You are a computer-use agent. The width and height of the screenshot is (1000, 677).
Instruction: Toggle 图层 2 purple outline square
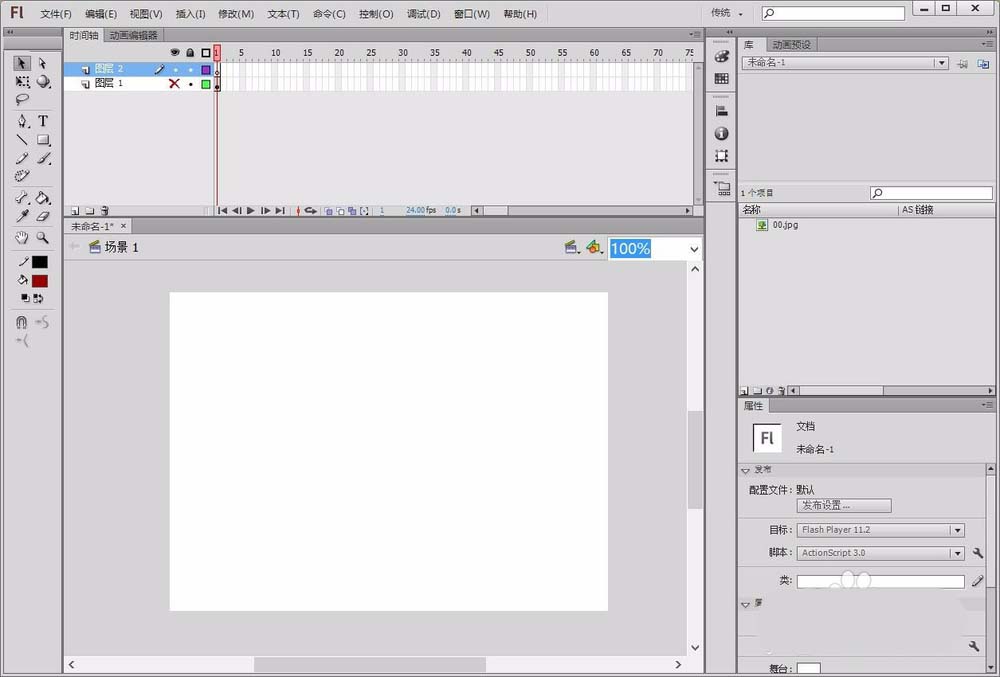point(206,69)
